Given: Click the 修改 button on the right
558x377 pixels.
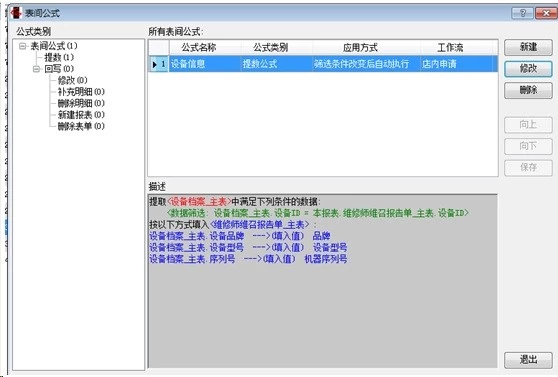Looking at the screenshot, I should (528, 69).
